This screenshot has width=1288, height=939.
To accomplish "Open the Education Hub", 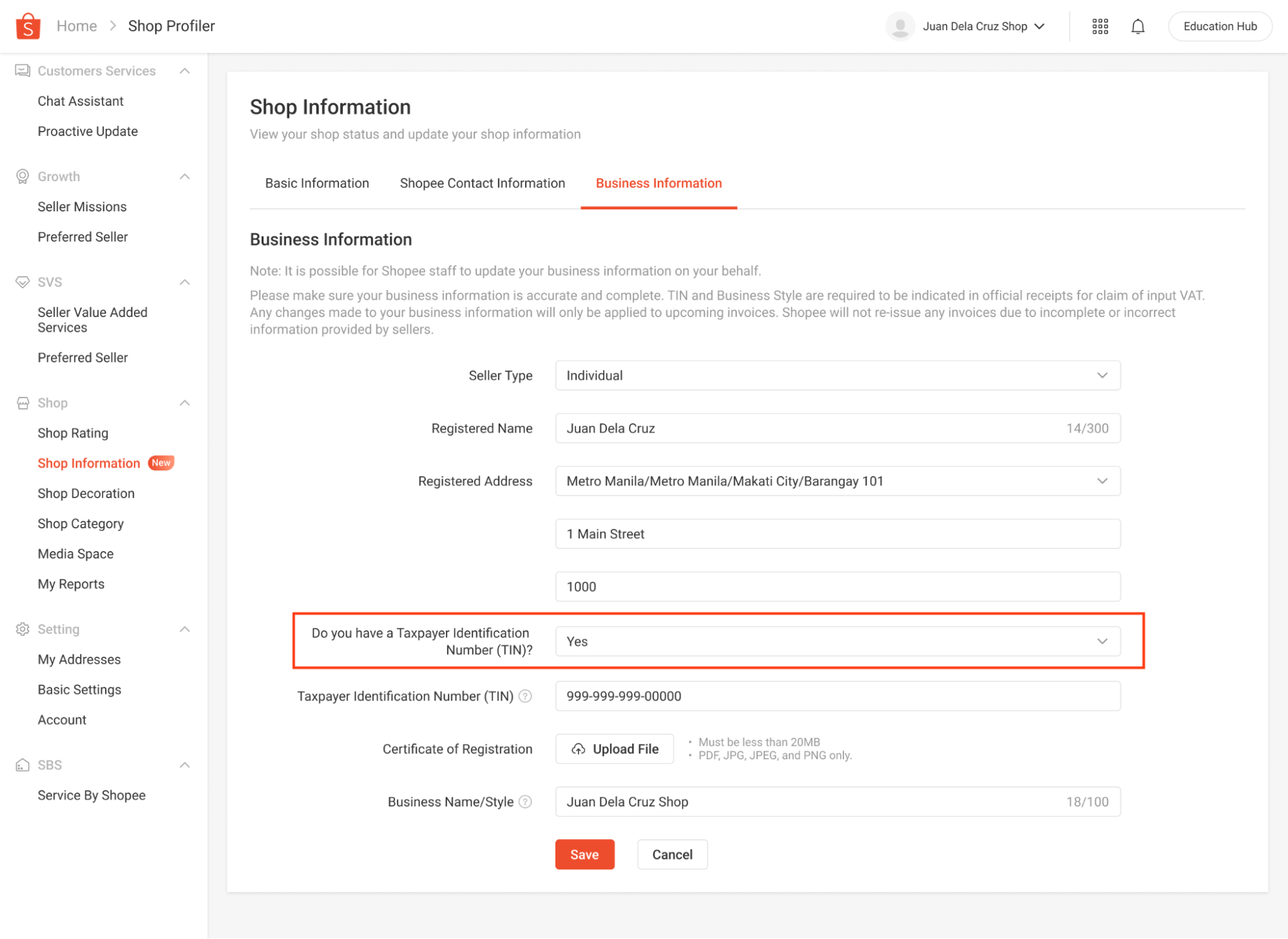I will coord(1219,26).
